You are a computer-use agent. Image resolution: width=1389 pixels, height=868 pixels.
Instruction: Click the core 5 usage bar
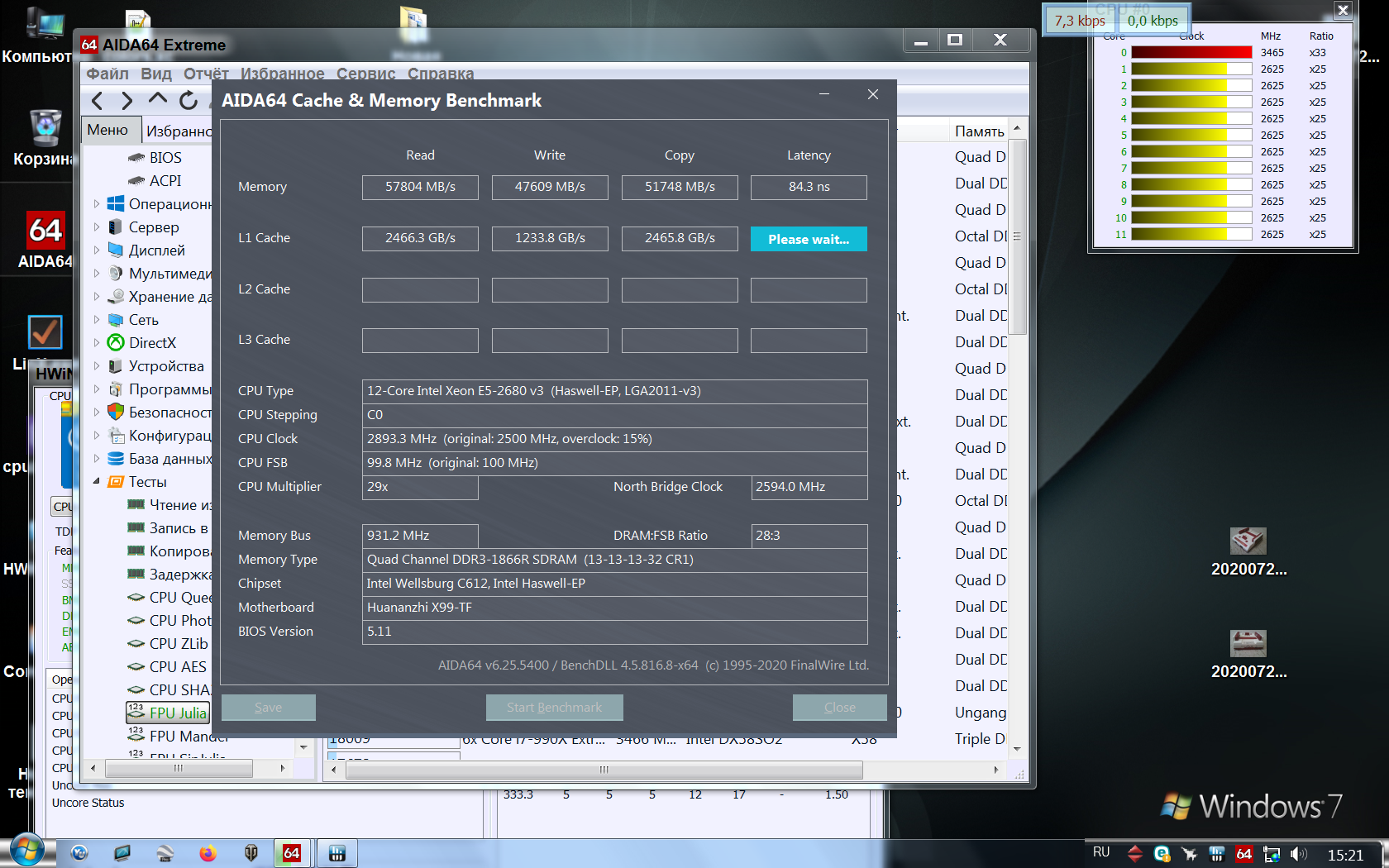[1191, 135]
